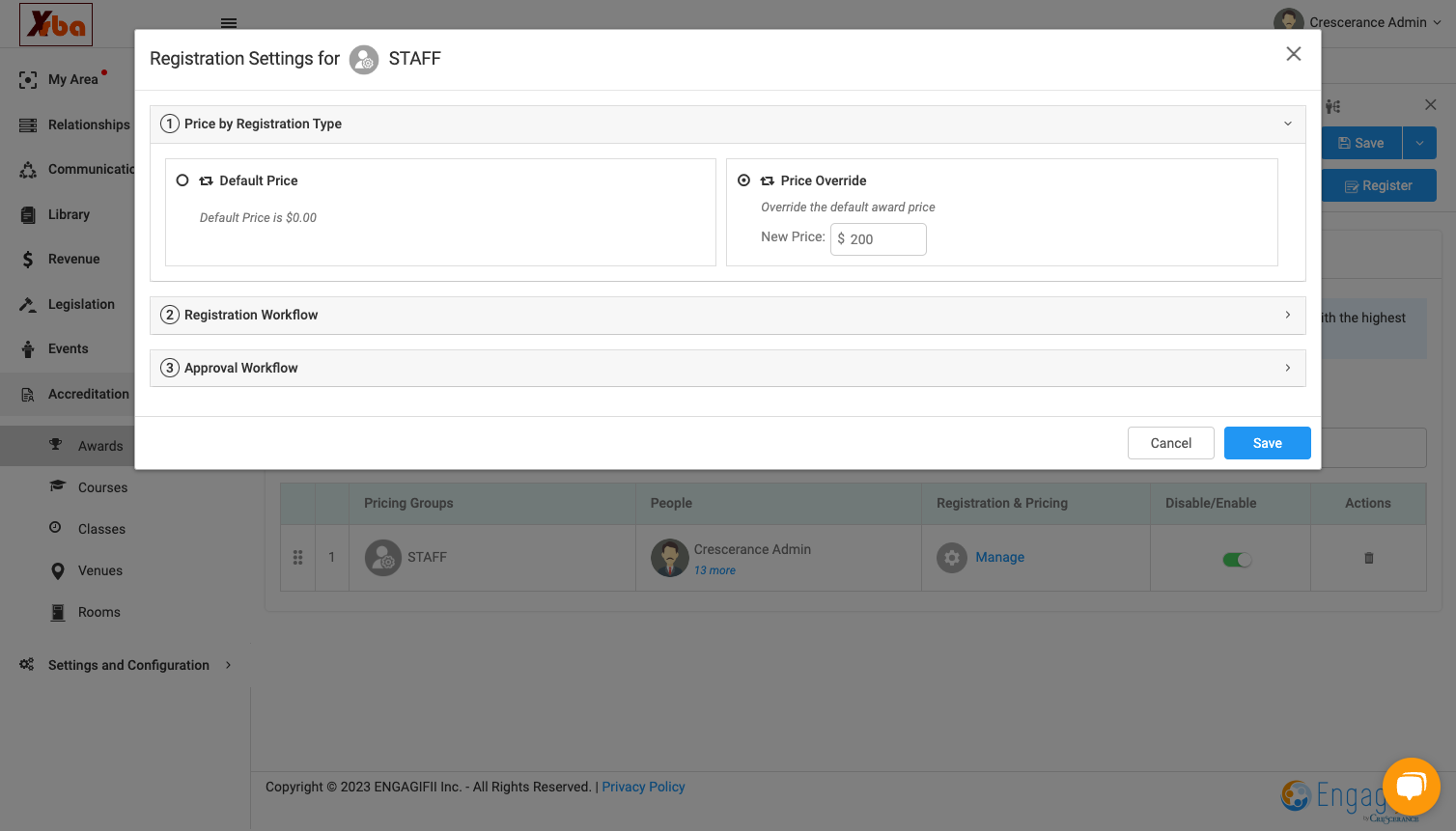
Task: Open the Library menu item
Action: point(69,214)
